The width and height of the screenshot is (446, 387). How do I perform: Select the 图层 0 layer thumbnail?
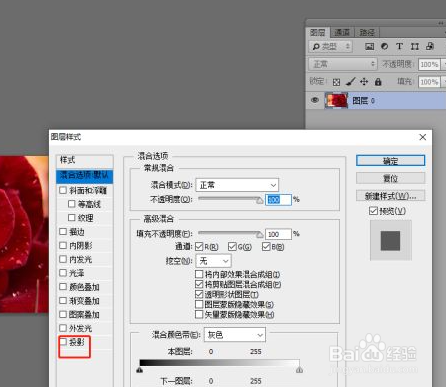(336, 101)
